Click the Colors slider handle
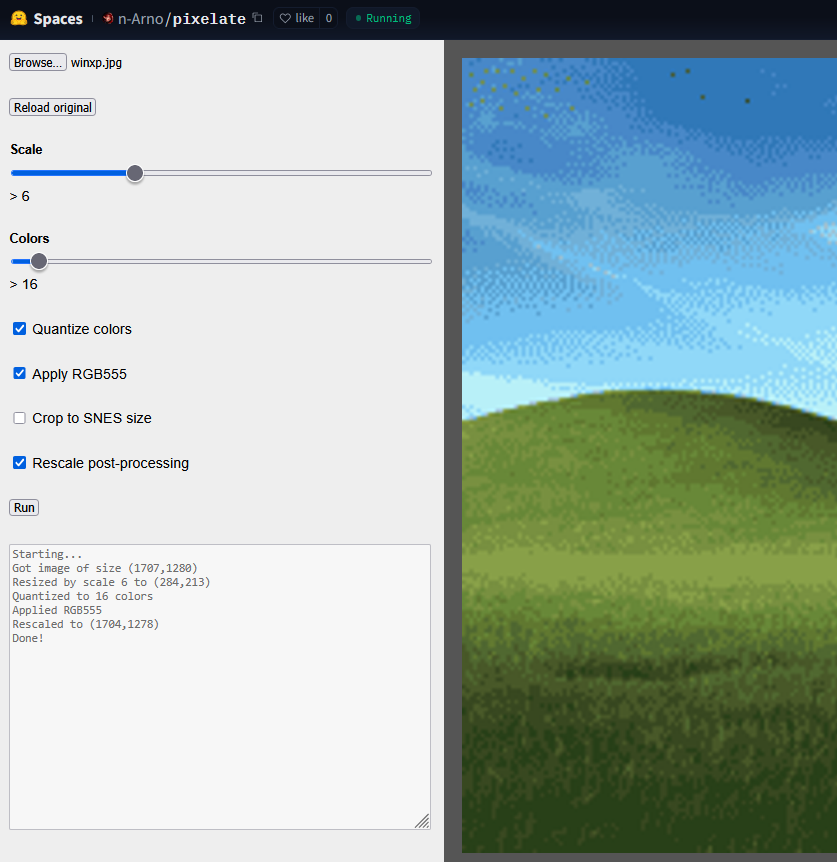837x862 pixels. pyautogui.click(x=38, y=261)
